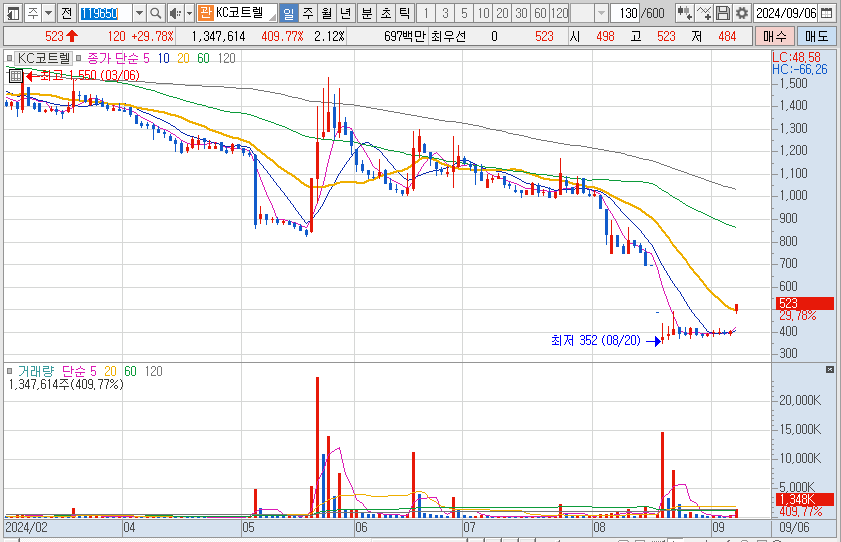Viewport: 841px width, 542px height.
Task: Select the 20 interval button
Action: pos(503,13)
